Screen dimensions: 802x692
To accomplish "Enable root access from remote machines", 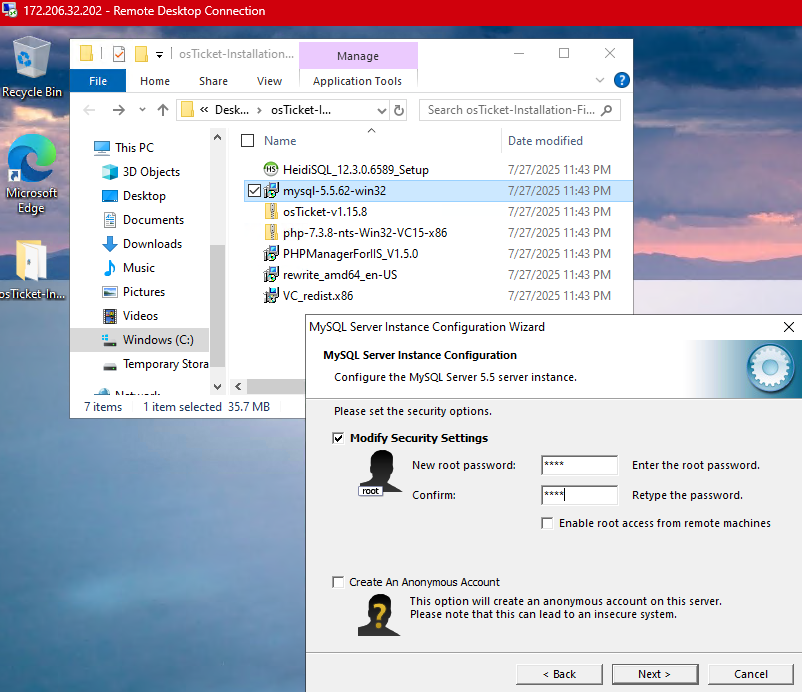I will point(547,523).
